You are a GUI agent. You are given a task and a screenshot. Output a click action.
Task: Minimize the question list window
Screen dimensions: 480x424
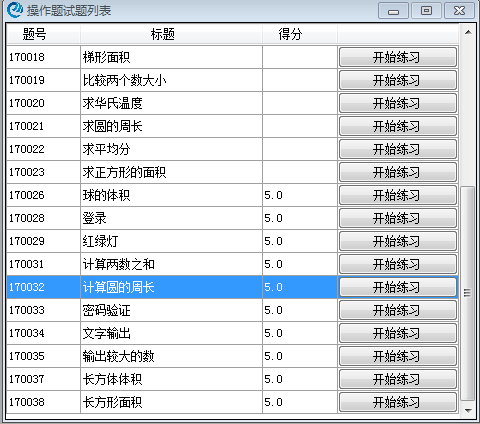(393, 11)
